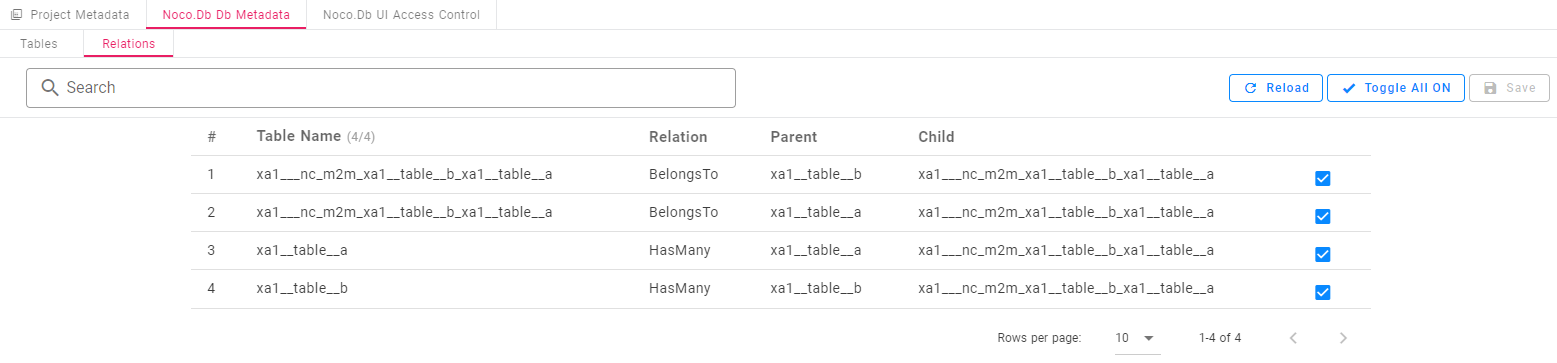This screenshot has height=363, width=1557.
Task: Go to next page chevron
Action: (1343, 338)
